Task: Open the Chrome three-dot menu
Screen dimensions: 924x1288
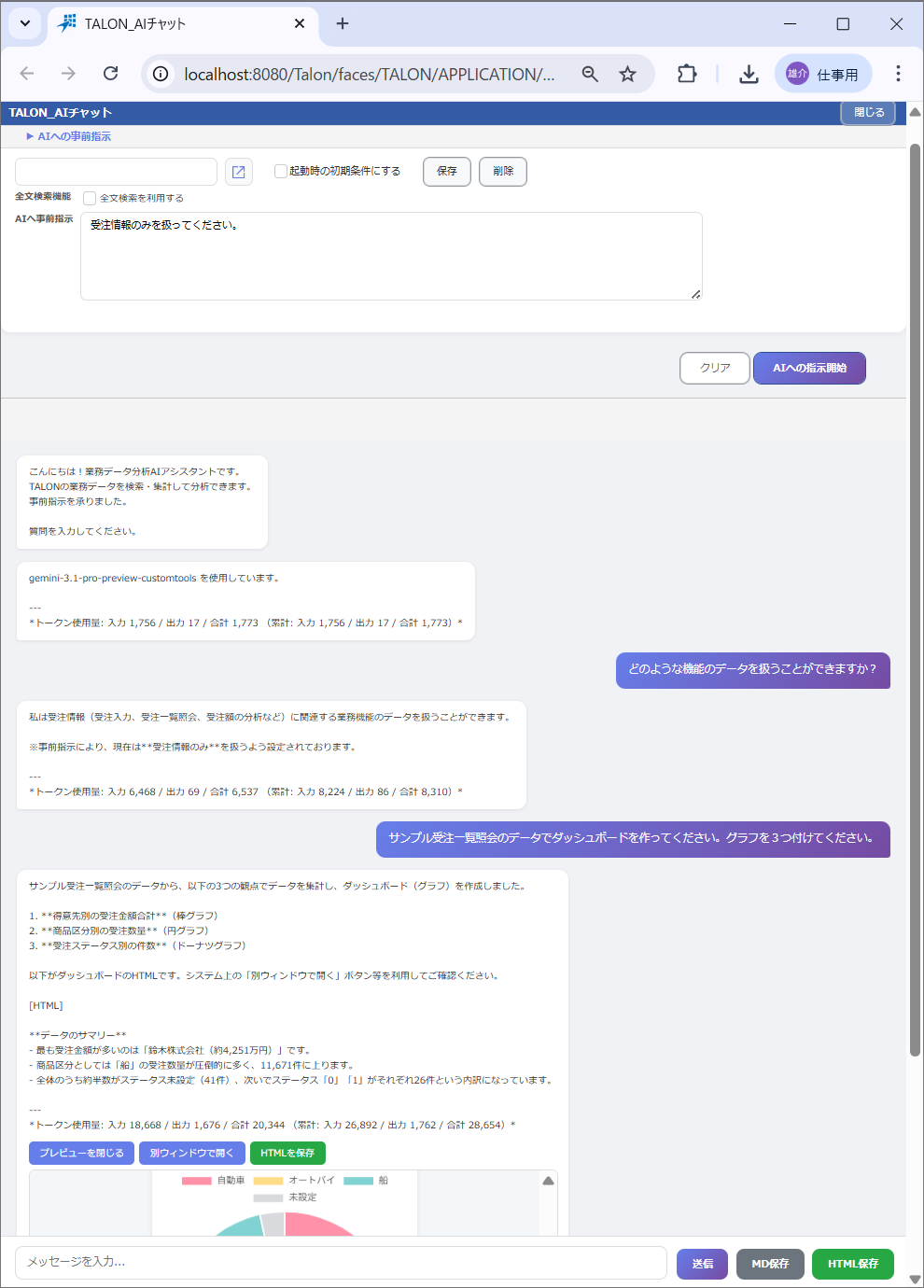Action: pos(898,73)
